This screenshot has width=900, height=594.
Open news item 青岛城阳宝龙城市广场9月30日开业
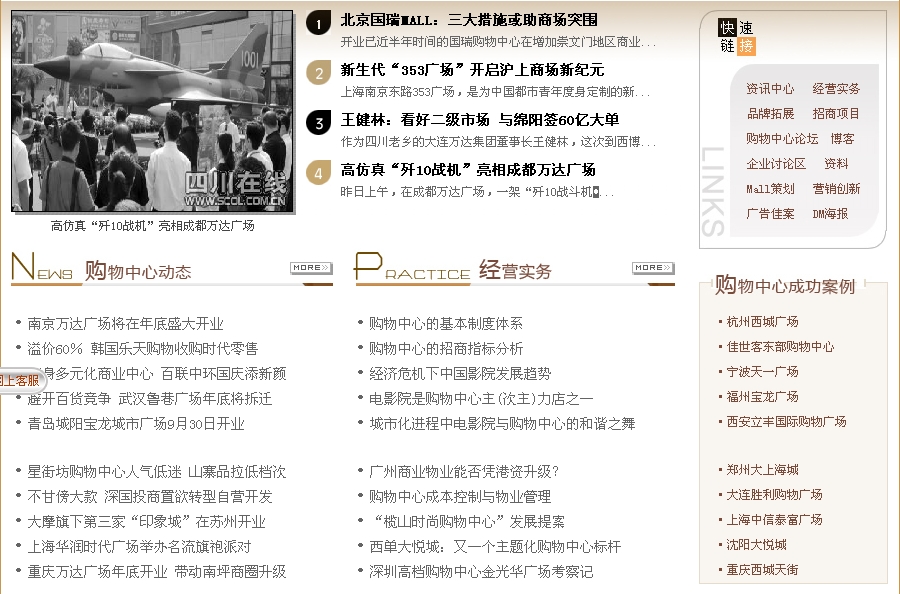pyautogui.click(x=136, y=424)
